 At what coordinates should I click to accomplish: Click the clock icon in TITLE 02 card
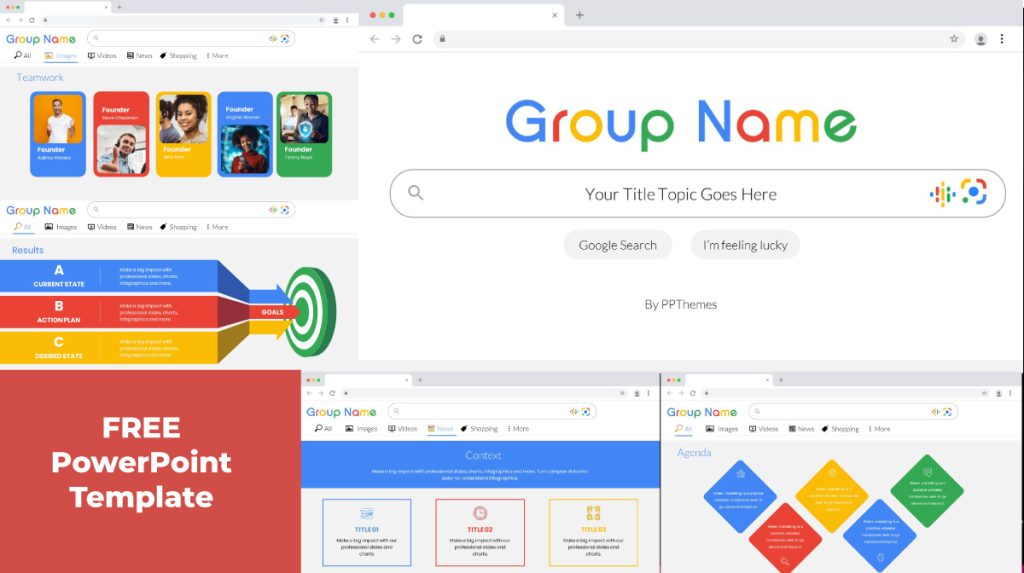[x=480, y=514]
